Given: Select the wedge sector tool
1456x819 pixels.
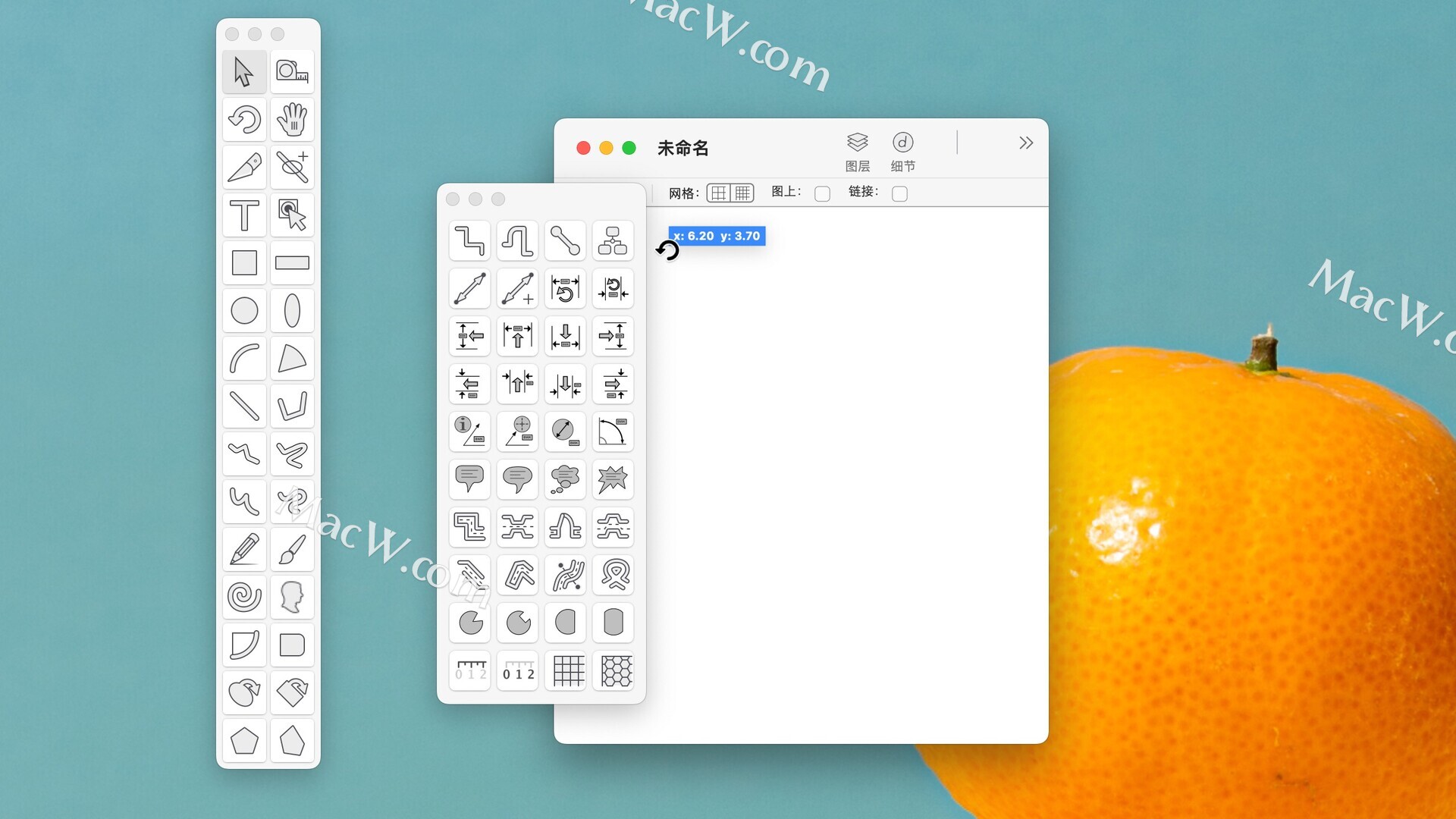Looking at the screenshot, I should (292, 359).
